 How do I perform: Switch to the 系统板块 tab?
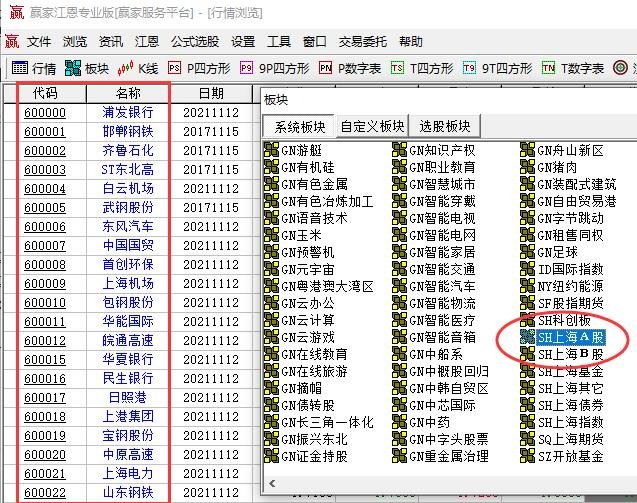[299, 127]
